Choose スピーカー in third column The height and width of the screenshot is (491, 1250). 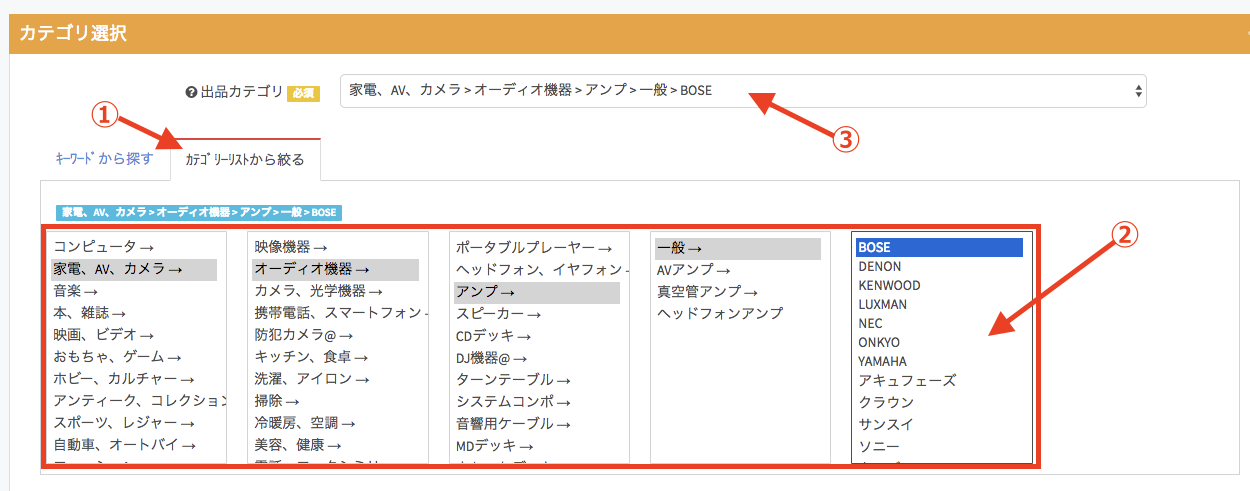(499, 313)
